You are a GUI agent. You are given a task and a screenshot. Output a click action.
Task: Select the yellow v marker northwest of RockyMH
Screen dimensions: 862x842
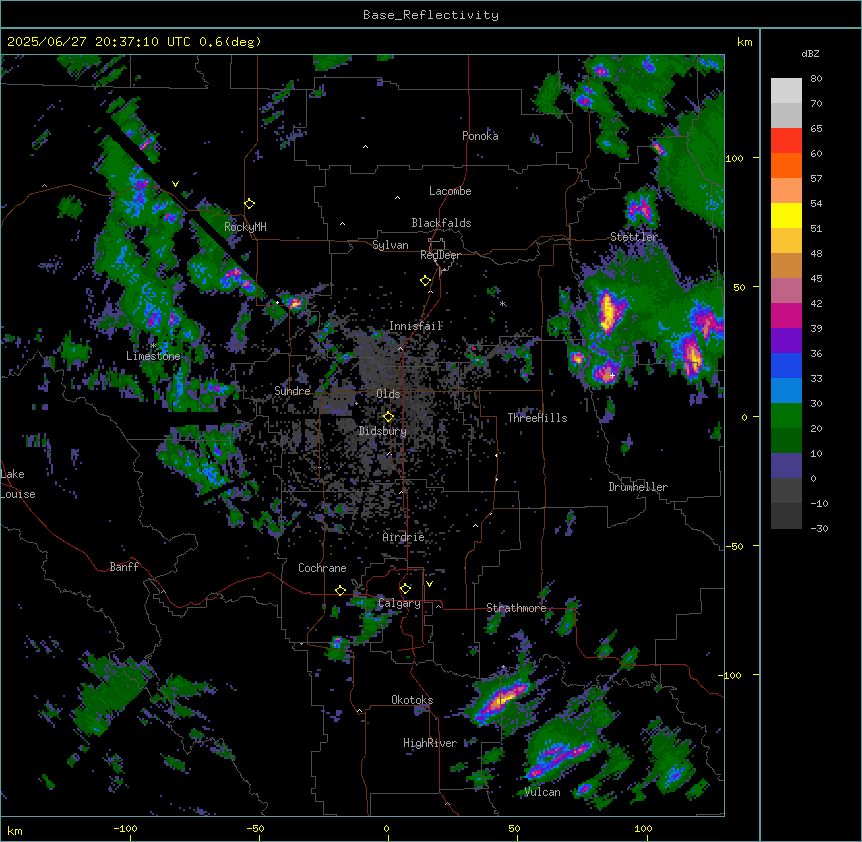(x=175, y=184)
